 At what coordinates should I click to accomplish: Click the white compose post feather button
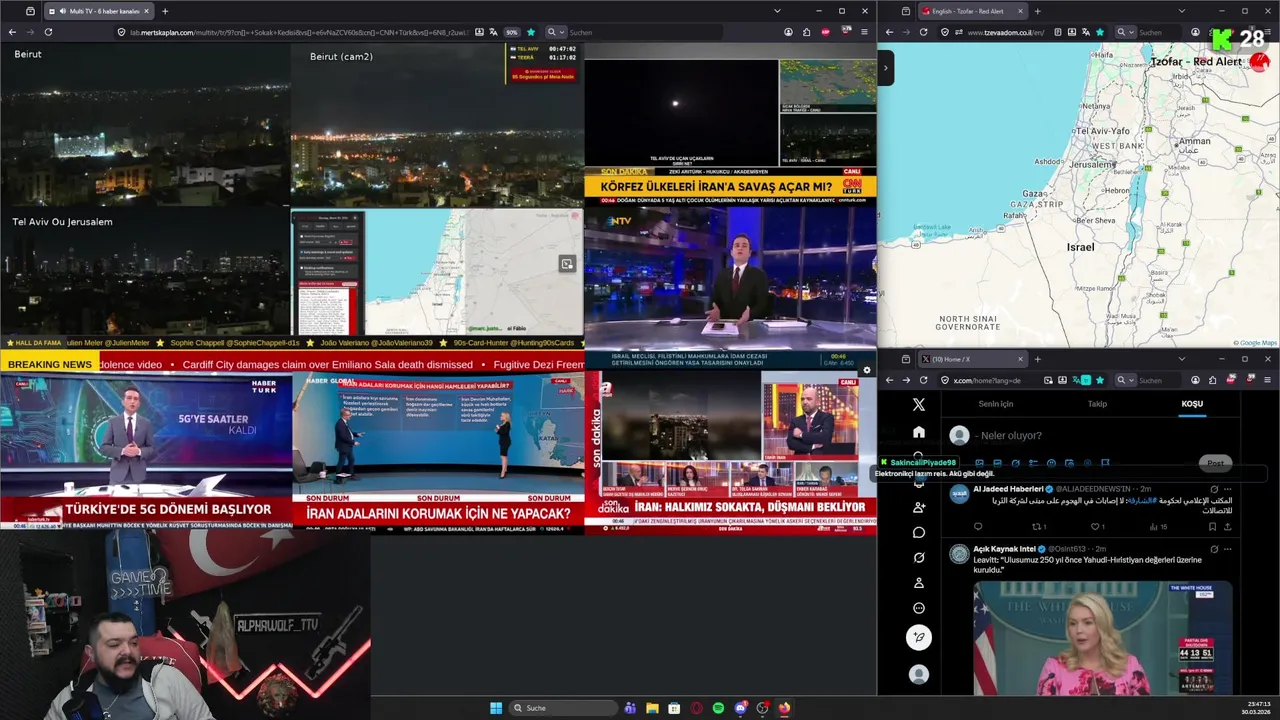click(x=919, y=637)
